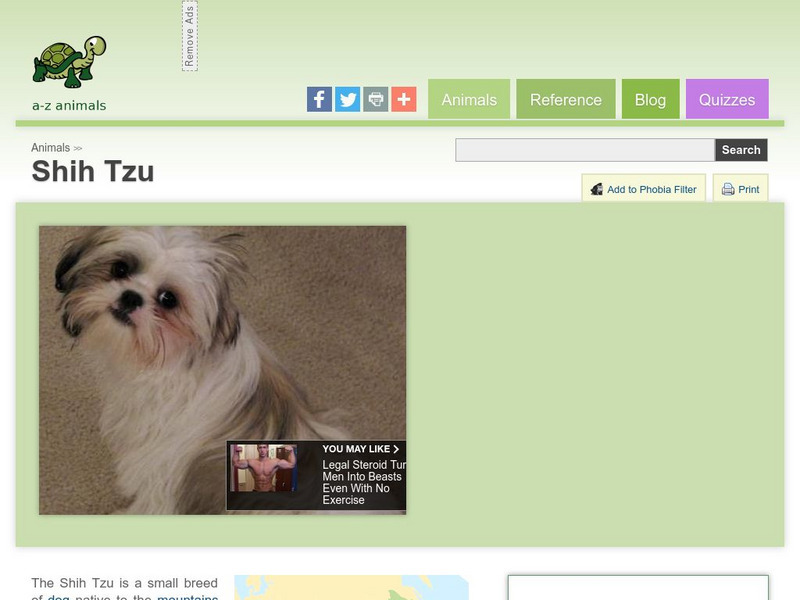
Task: Go to the Blog section
Action: click(651, 99)
